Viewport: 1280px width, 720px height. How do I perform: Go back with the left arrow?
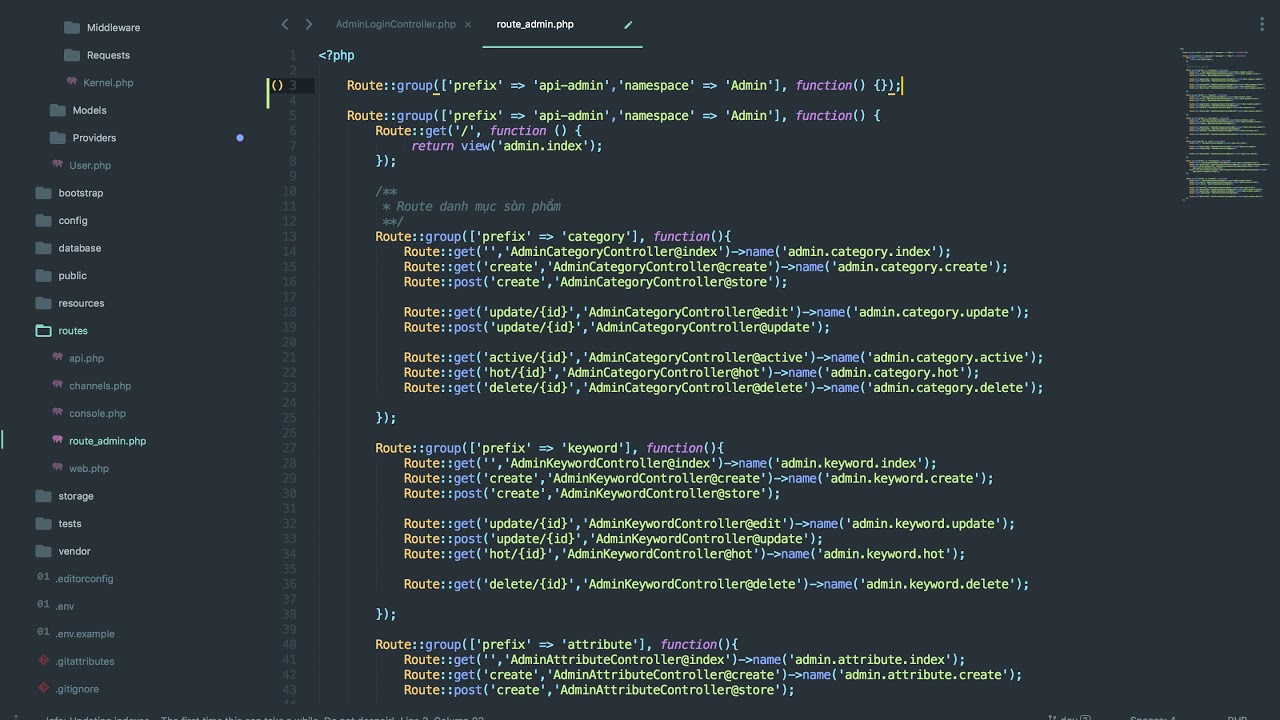pos(285,24)
